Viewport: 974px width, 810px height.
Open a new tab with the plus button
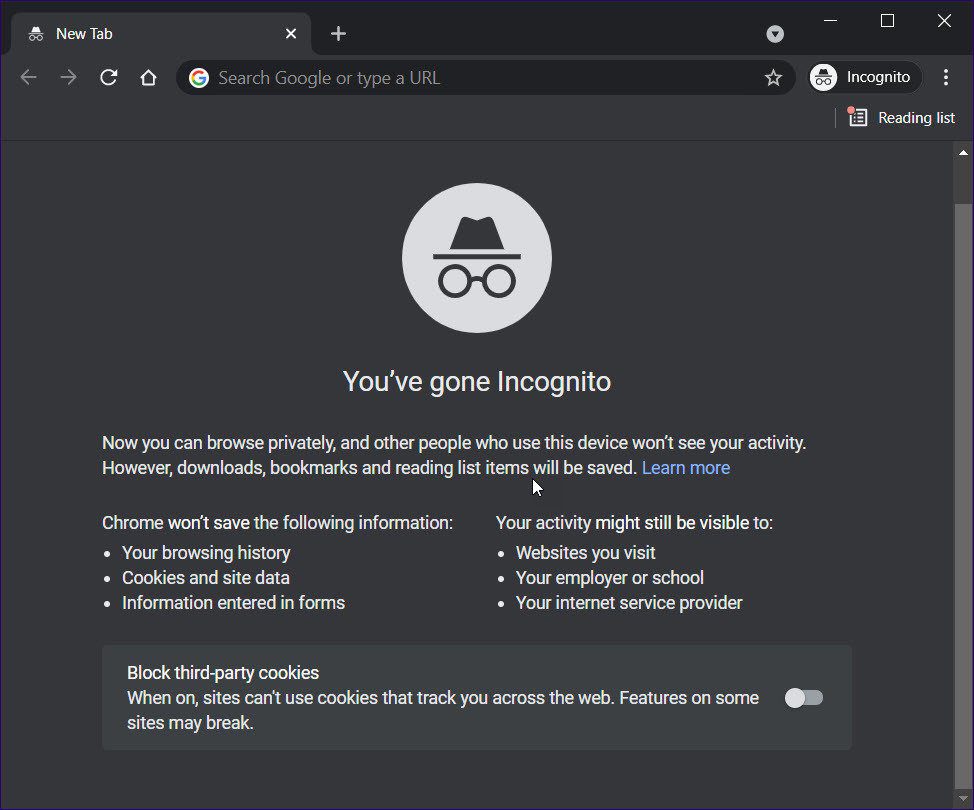338,33
